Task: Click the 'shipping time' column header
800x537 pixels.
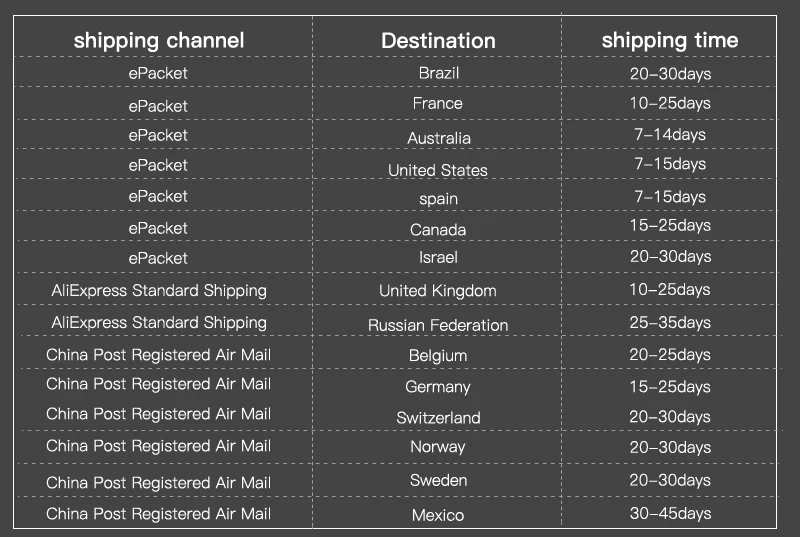Action: [669, 41]
